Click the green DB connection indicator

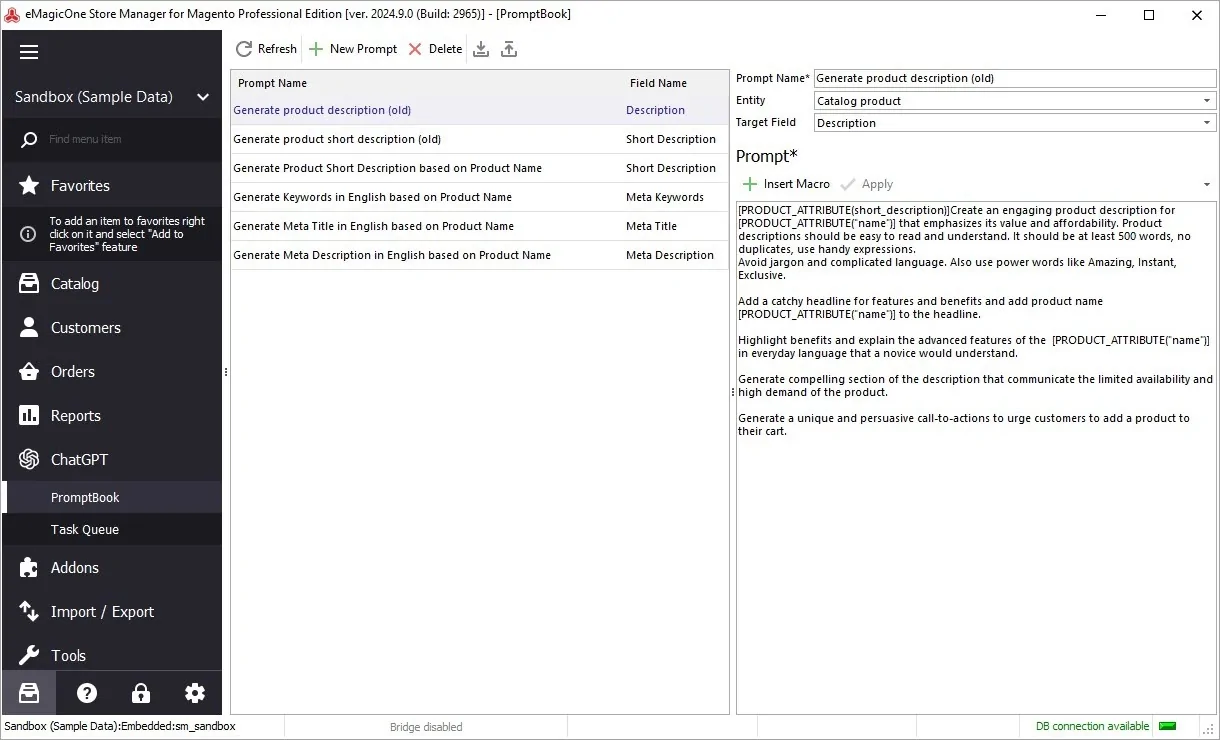click(x=1167, y=726)
